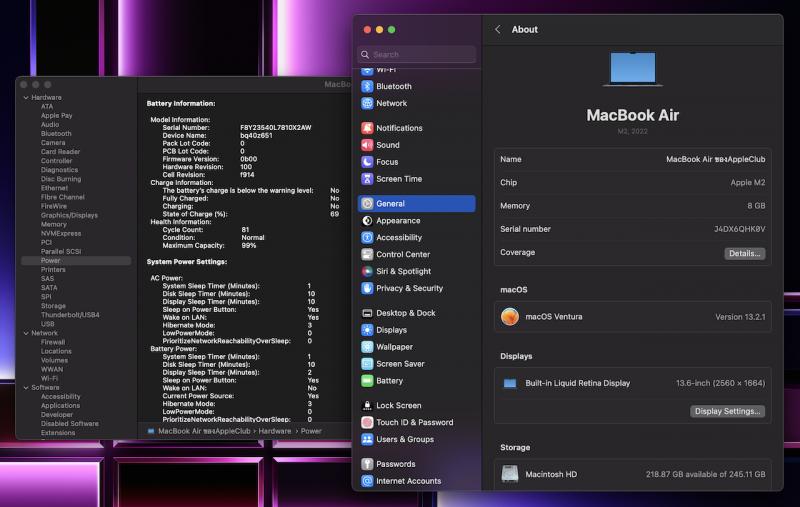The height and width of the screenshot is (507, 800).
Task: Open Notifications icon in sidebar
Action: tap(367, 128)
